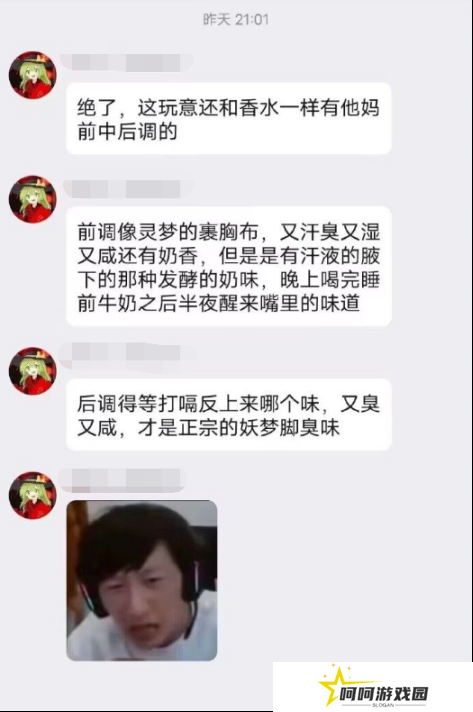Tap blurred username above the photo message

(x=123, y=480)
